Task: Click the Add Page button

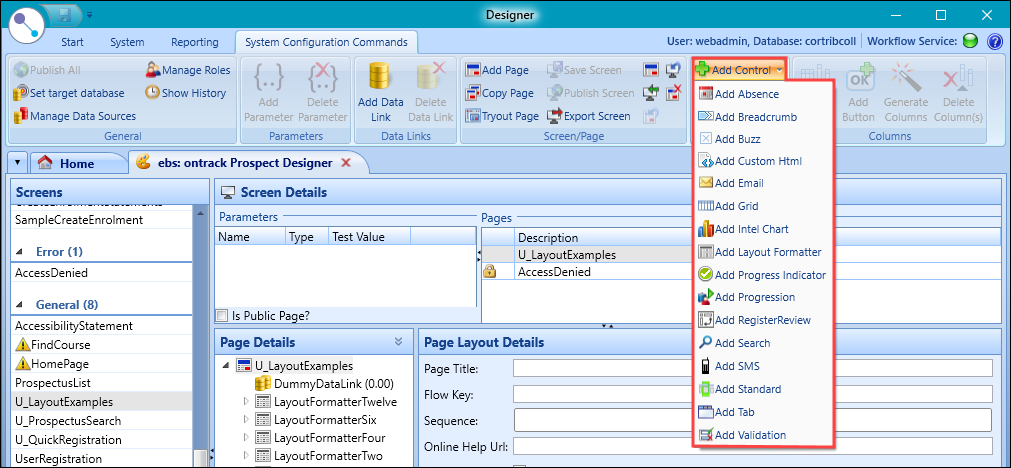Action: [497, 70]
